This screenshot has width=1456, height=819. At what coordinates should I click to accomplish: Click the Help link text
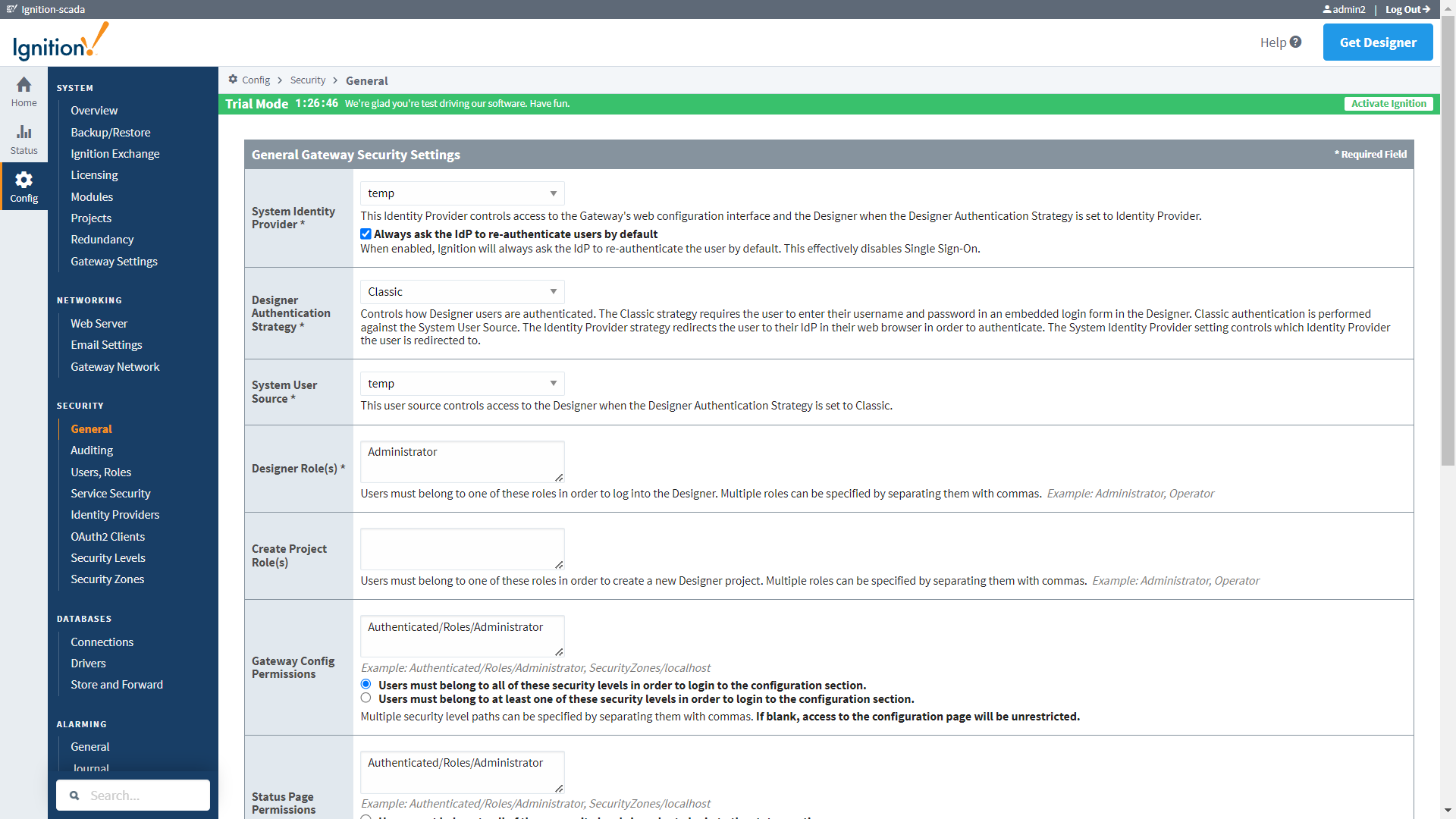1273,42
